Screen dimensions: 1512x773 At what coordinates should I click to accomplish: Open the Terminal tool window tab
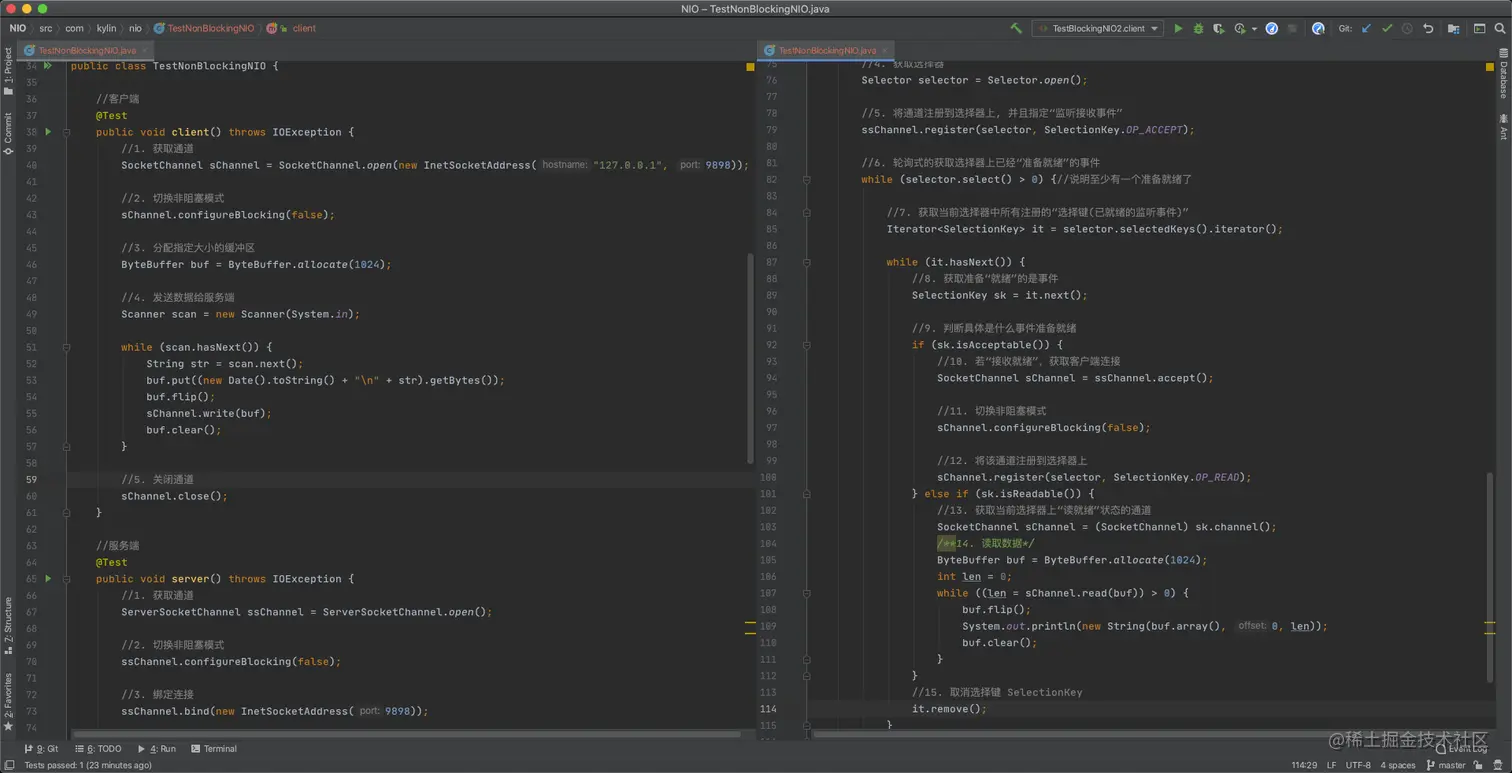coord(214,748)
